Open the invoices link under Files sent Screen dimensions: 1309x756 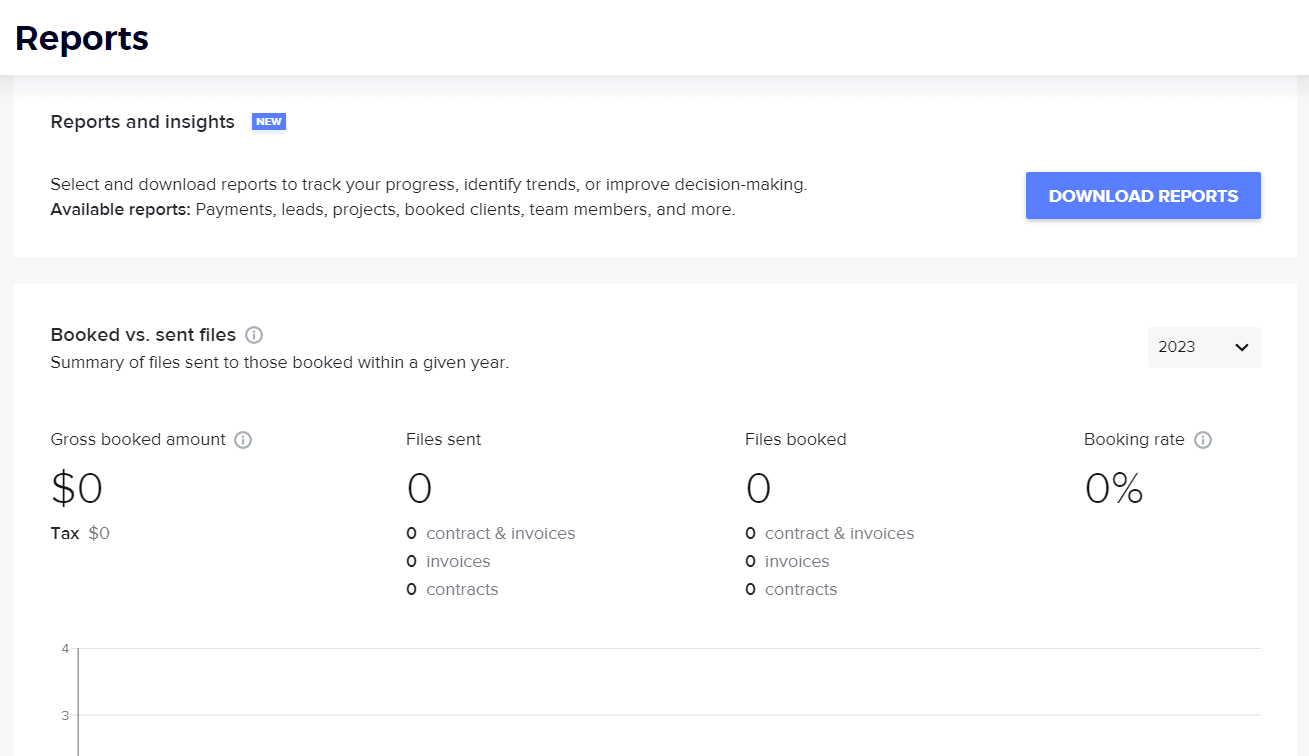click(459, 561)
